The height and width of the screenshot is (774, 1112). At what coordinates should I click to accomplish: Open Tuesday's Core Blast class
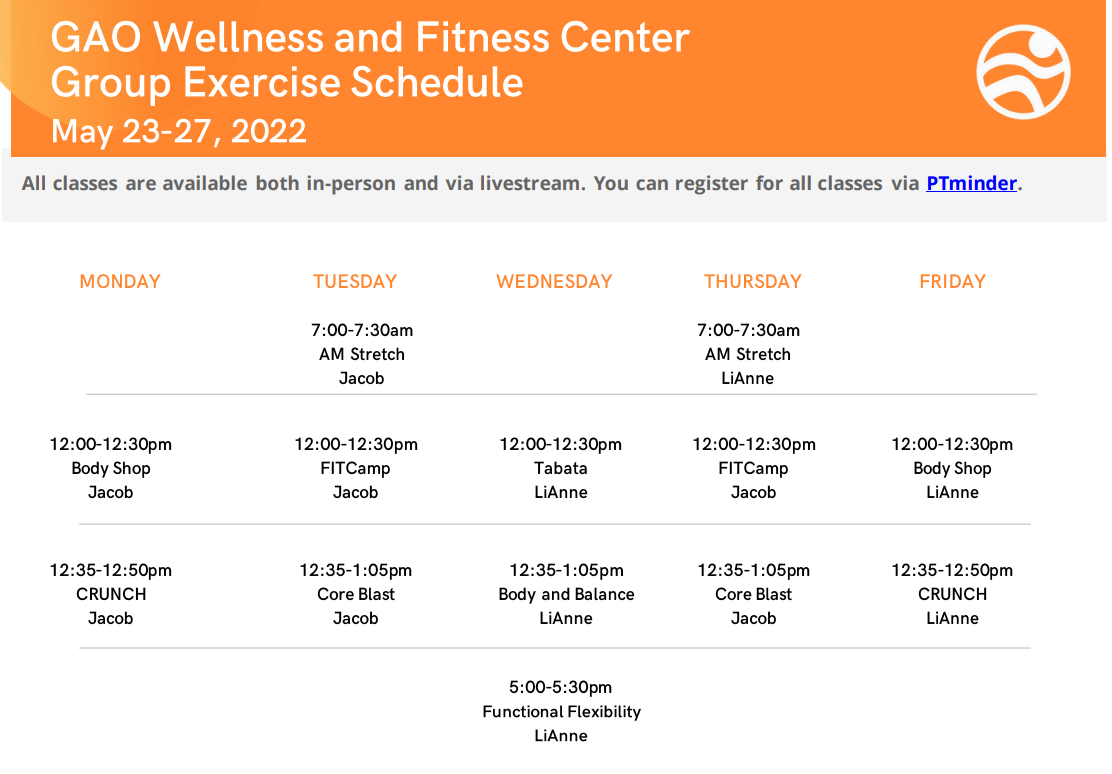356,594
